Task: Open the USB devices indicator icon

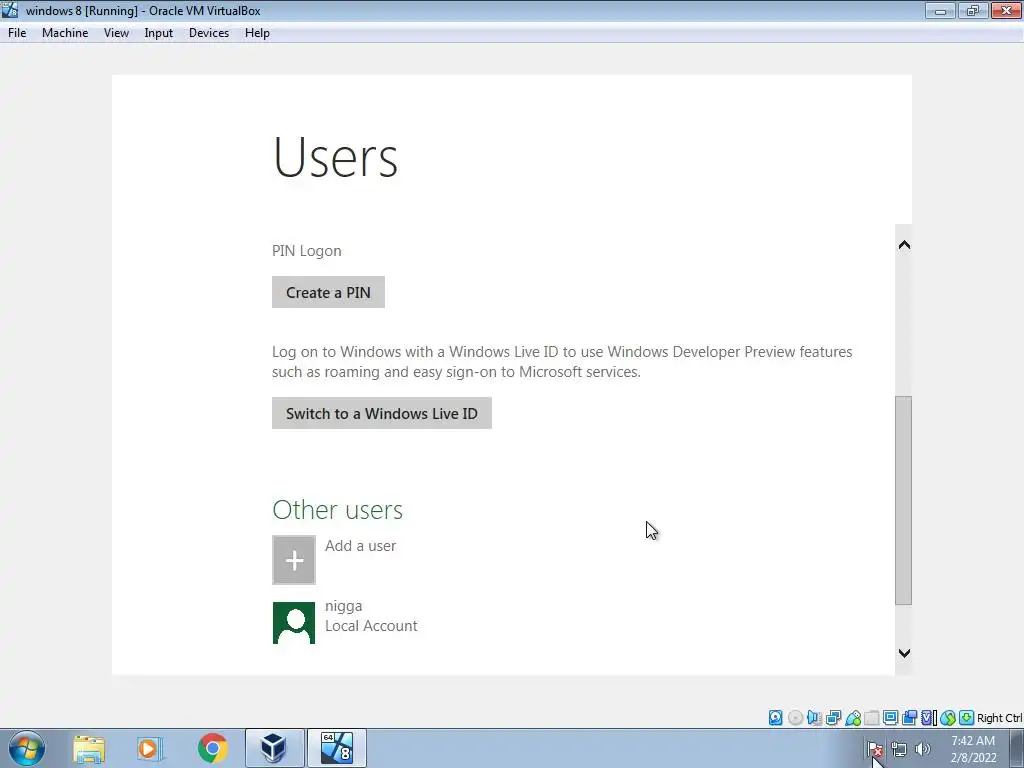Action: pyautogui.click(x=853, y=718)
